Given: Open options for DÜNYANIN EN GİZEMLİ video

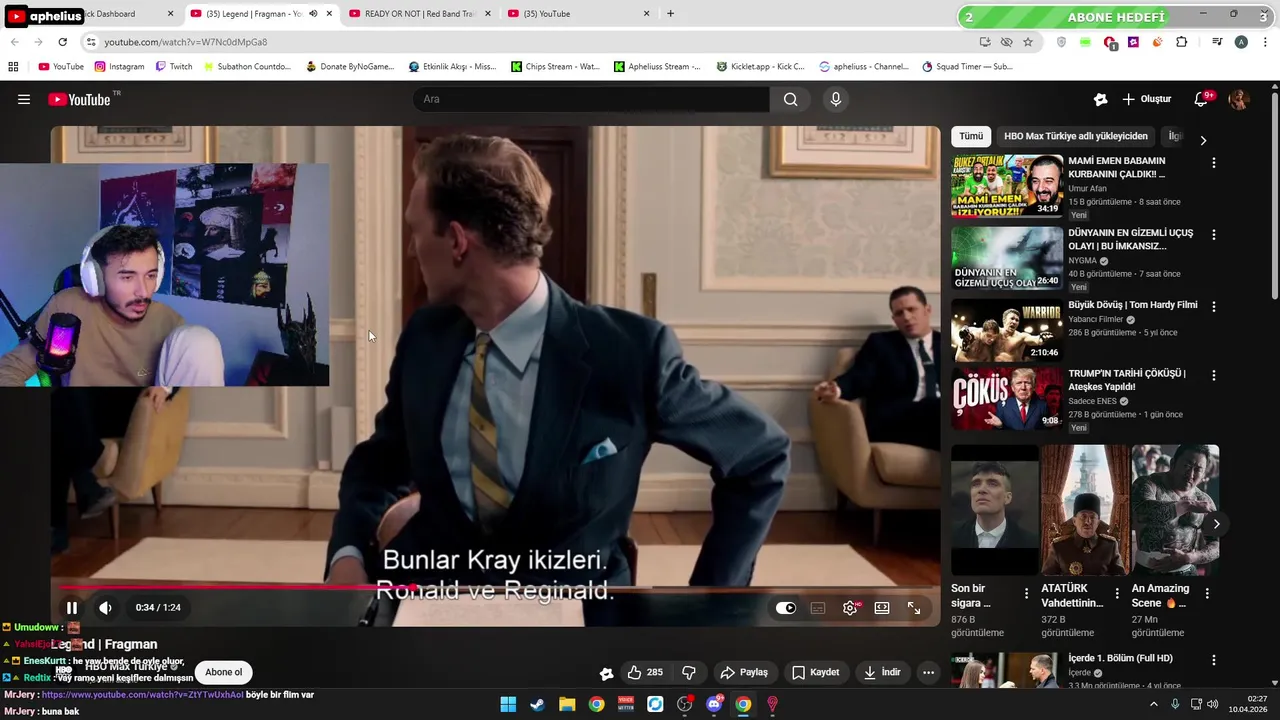Looking at the screenshot, I should pyautogui.click(x=1214, y=235).
